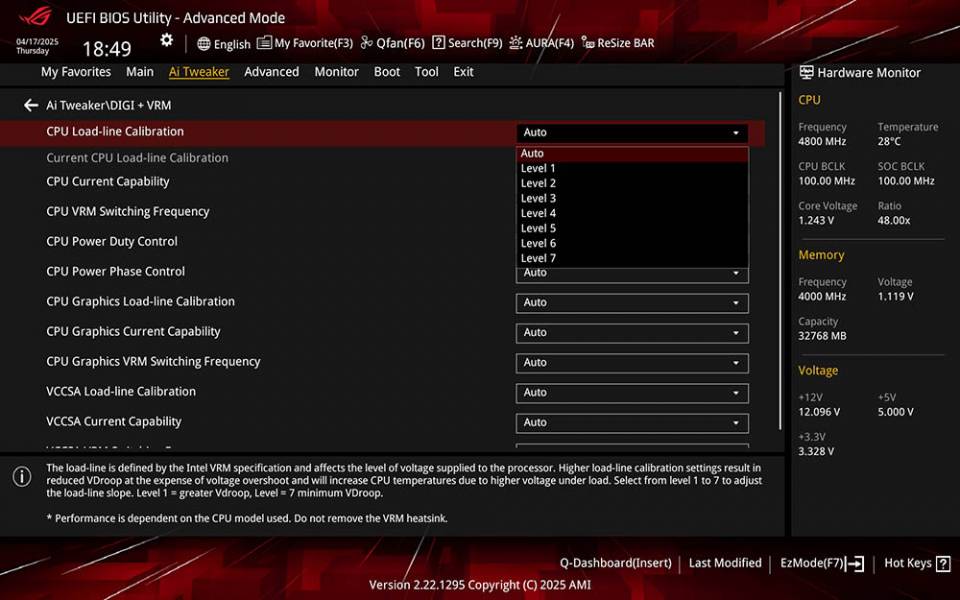The height and width of the screenshot is (600, 960).
Task: Click Last Modified
Action: pos(725,563)
